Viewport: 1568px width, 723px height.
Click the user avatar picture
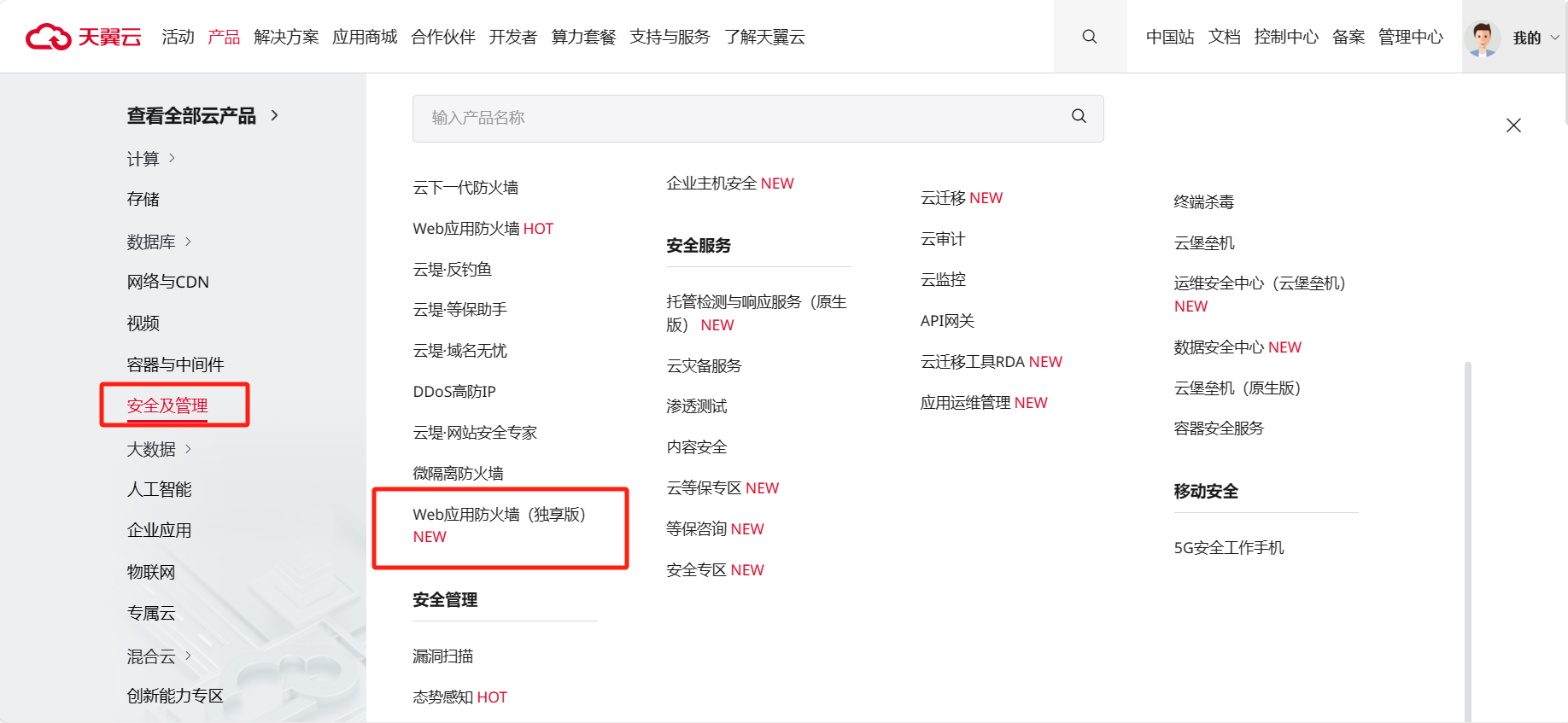1483,38
